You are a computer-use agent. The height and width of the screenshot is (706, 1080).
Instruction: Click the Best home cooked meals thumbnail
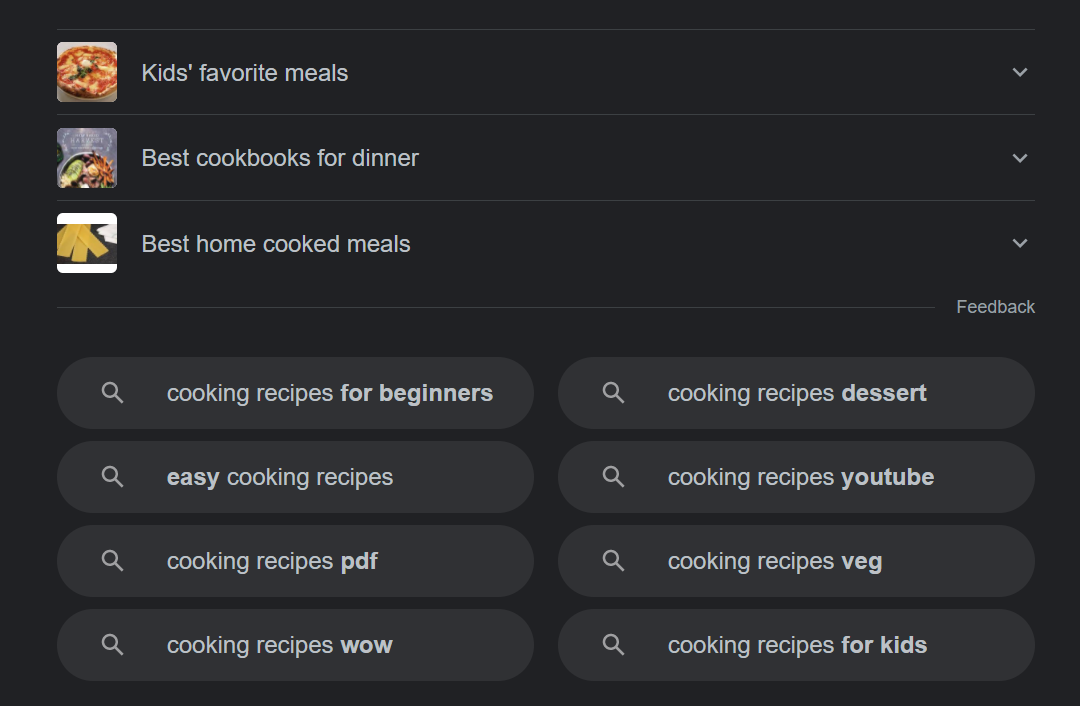tap(87, 243)
